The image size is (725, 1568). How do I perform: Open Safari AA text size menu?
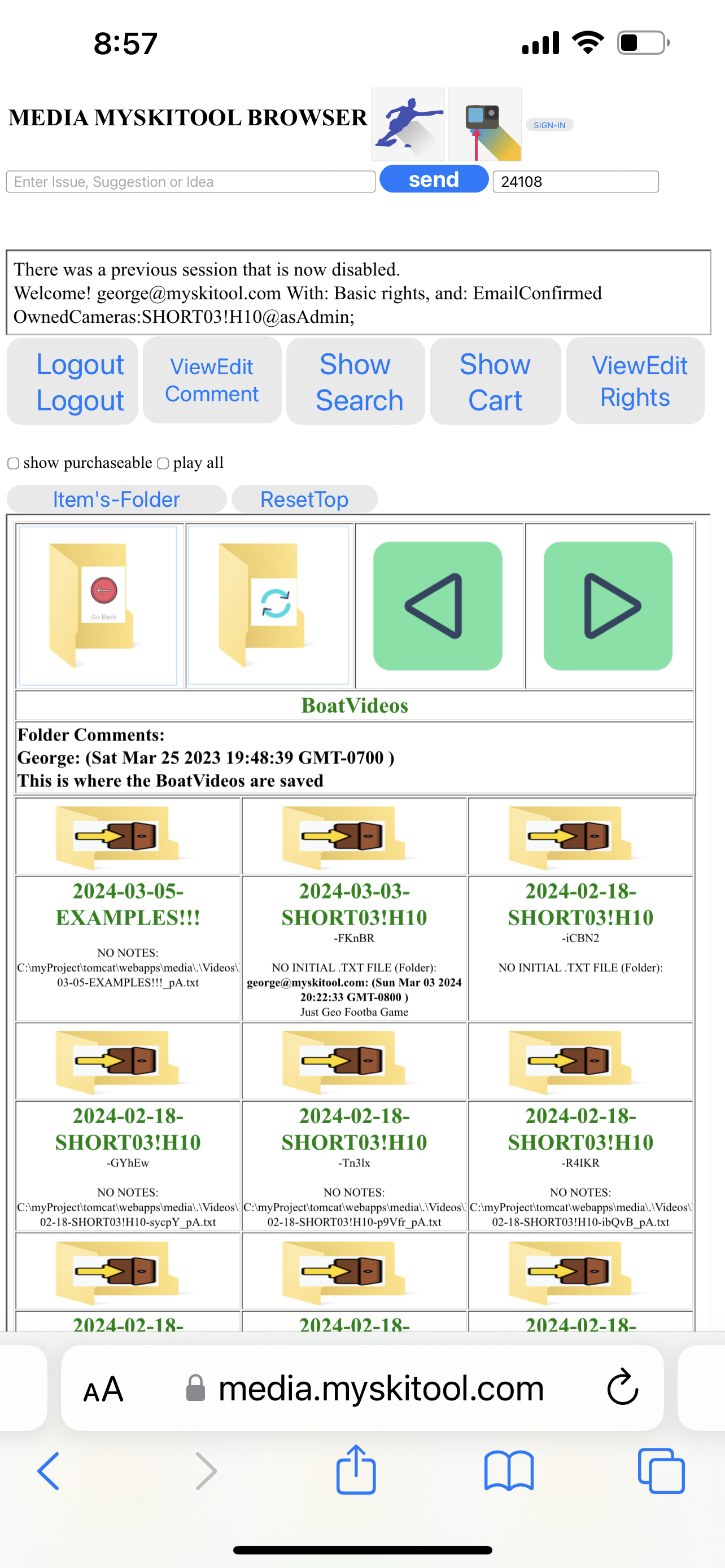point(103,1389)
